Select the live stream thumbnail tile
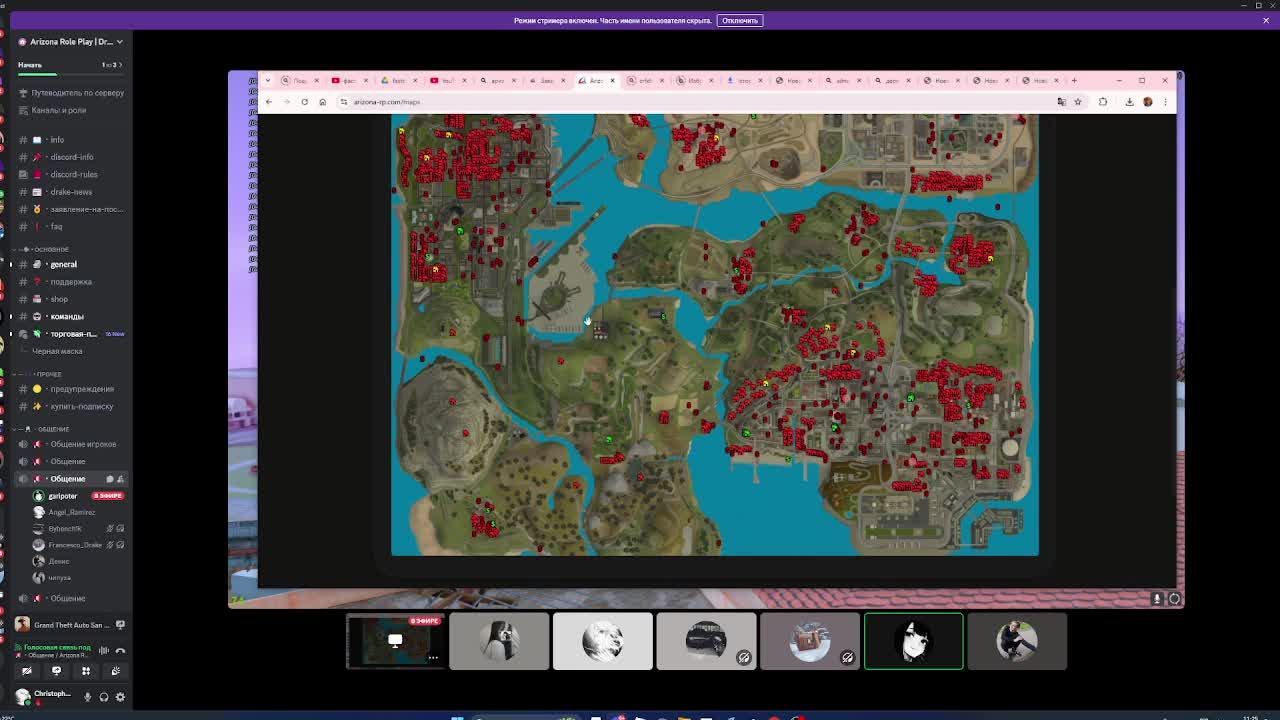 click(396, 641)
